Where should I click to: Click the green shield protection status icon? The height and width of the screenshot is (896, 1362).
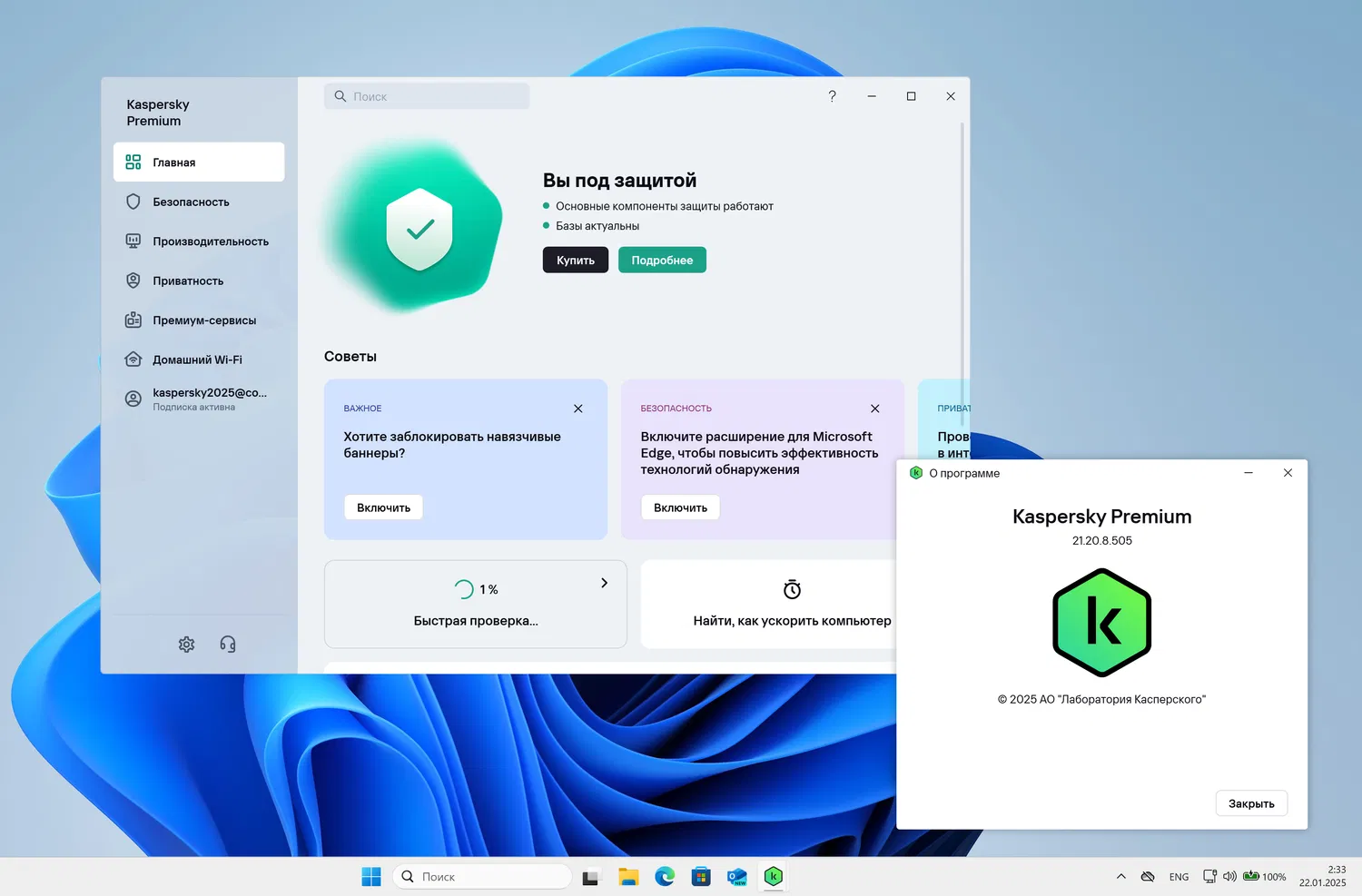point(419,229)
